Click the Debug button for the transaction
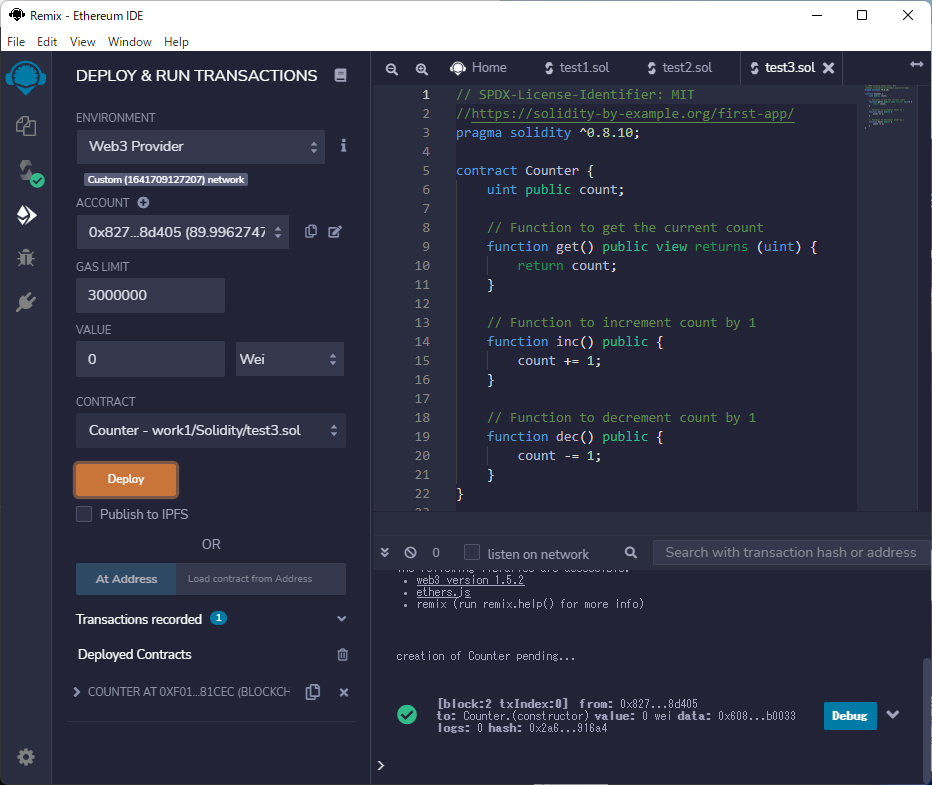 [849, 716]
